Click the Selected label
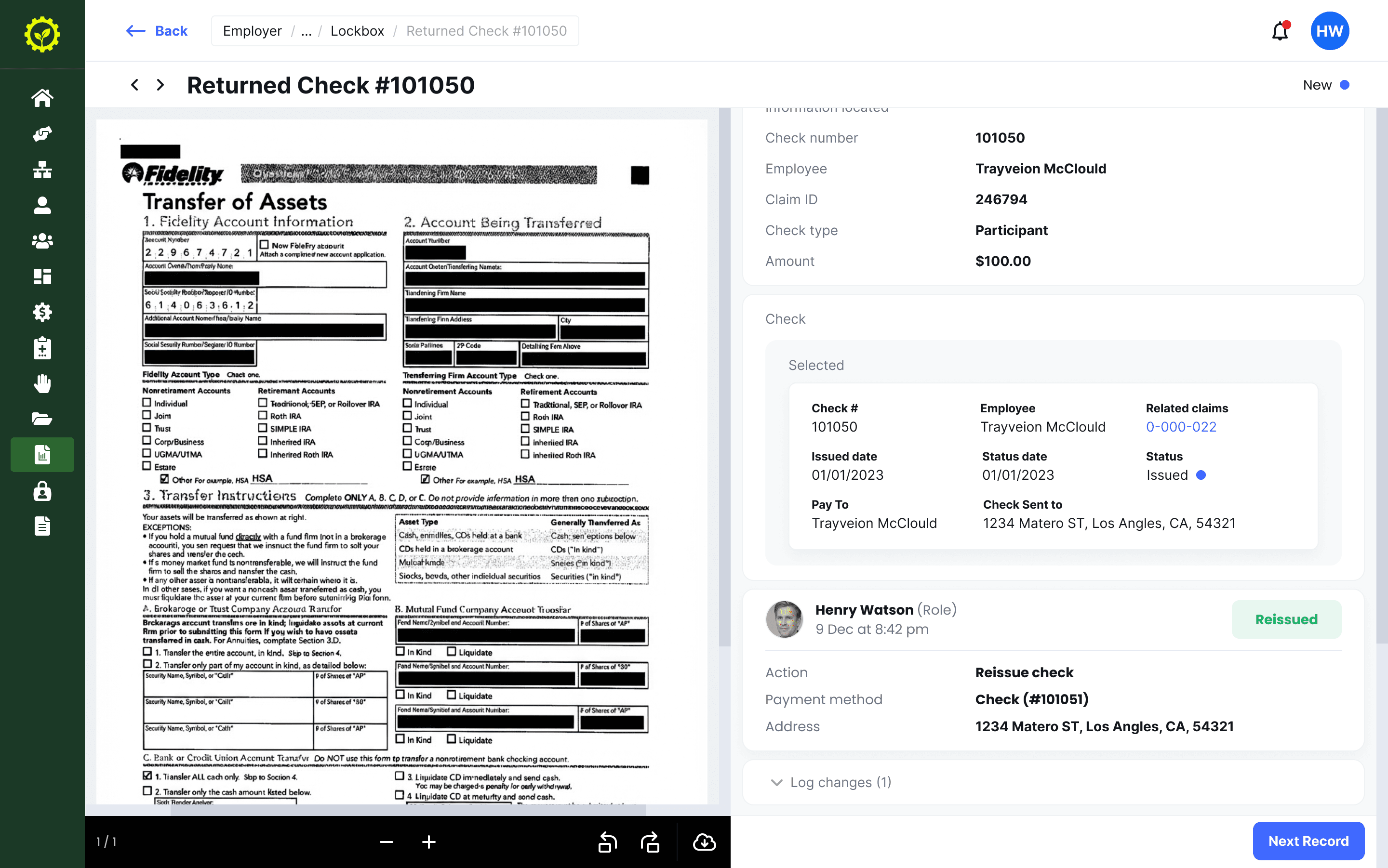Viewport: 1388px width, 868px height. click(816, 365)
